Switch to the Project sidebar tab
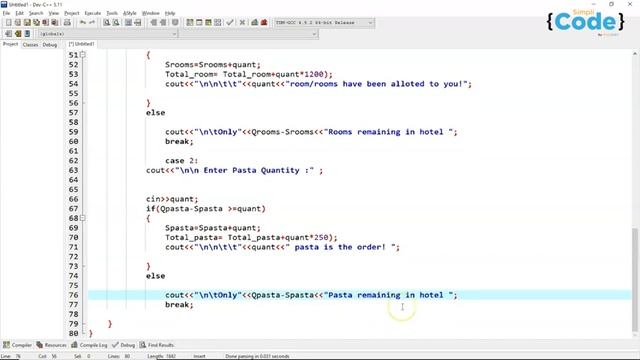Image resolution: width=640 pixels, height=360 pixels. click(x=11, y=44)
